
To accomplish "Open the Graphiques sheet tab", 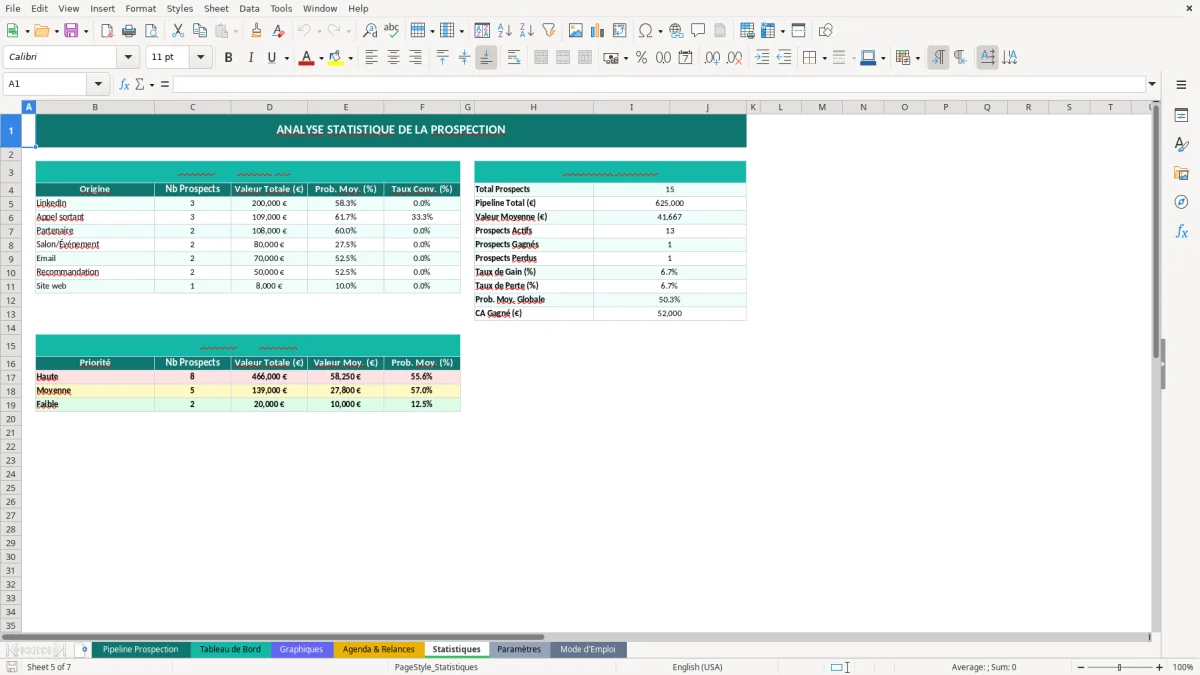I will 301,649.
